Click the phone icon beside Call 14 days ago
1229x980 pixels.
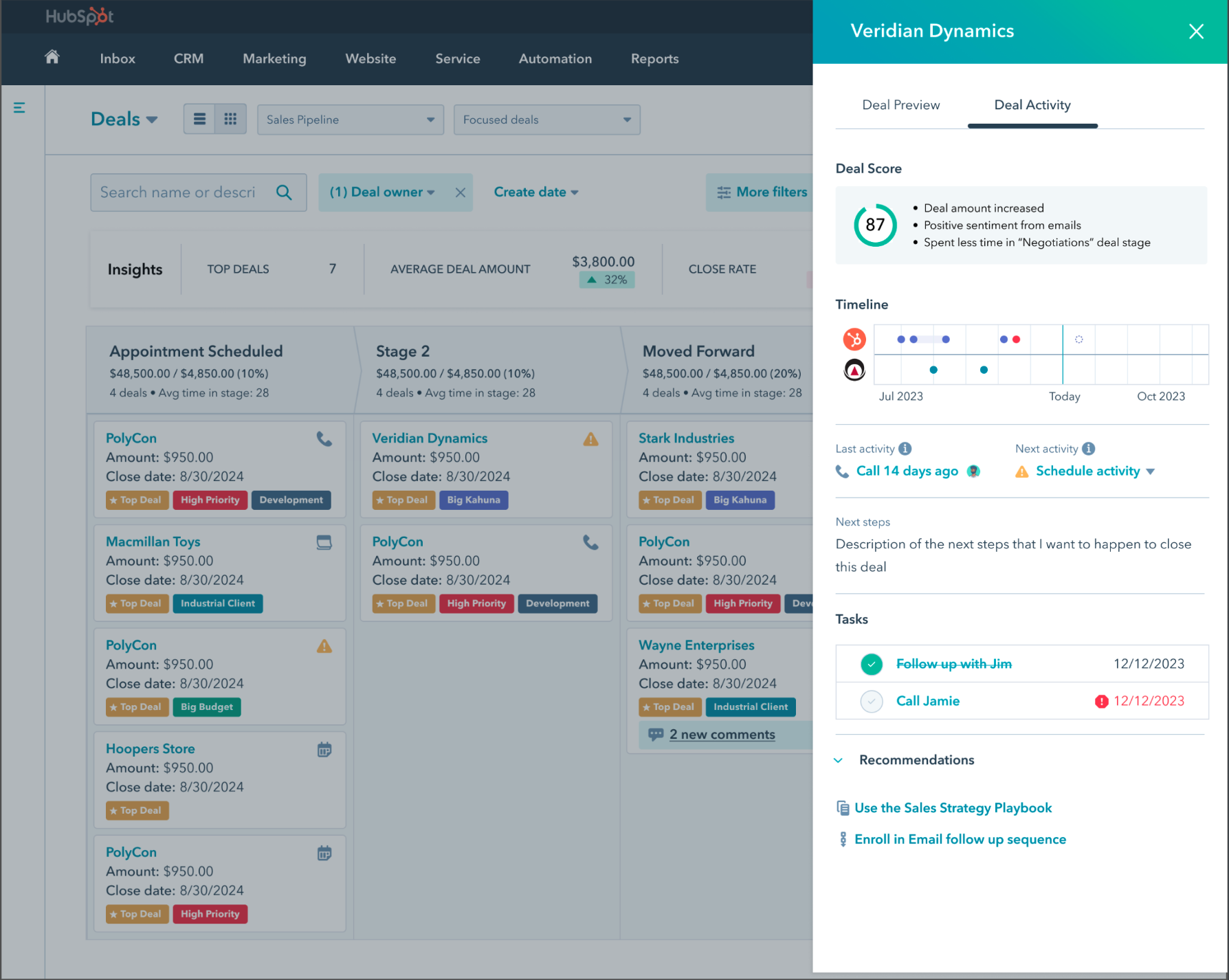pyautogui.click(x=842, y=471)
